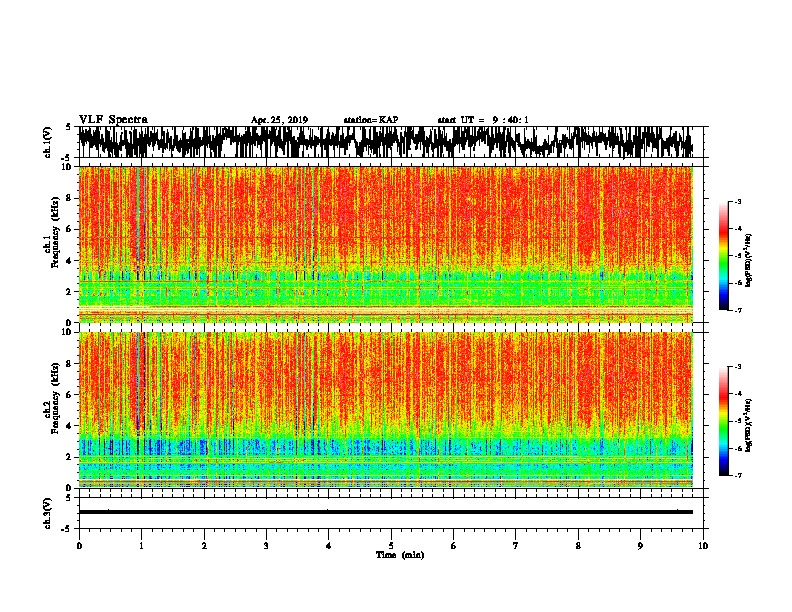Click time axis tick label "1"
Viewport: 792px width, 612px height.
click(141, 546)
